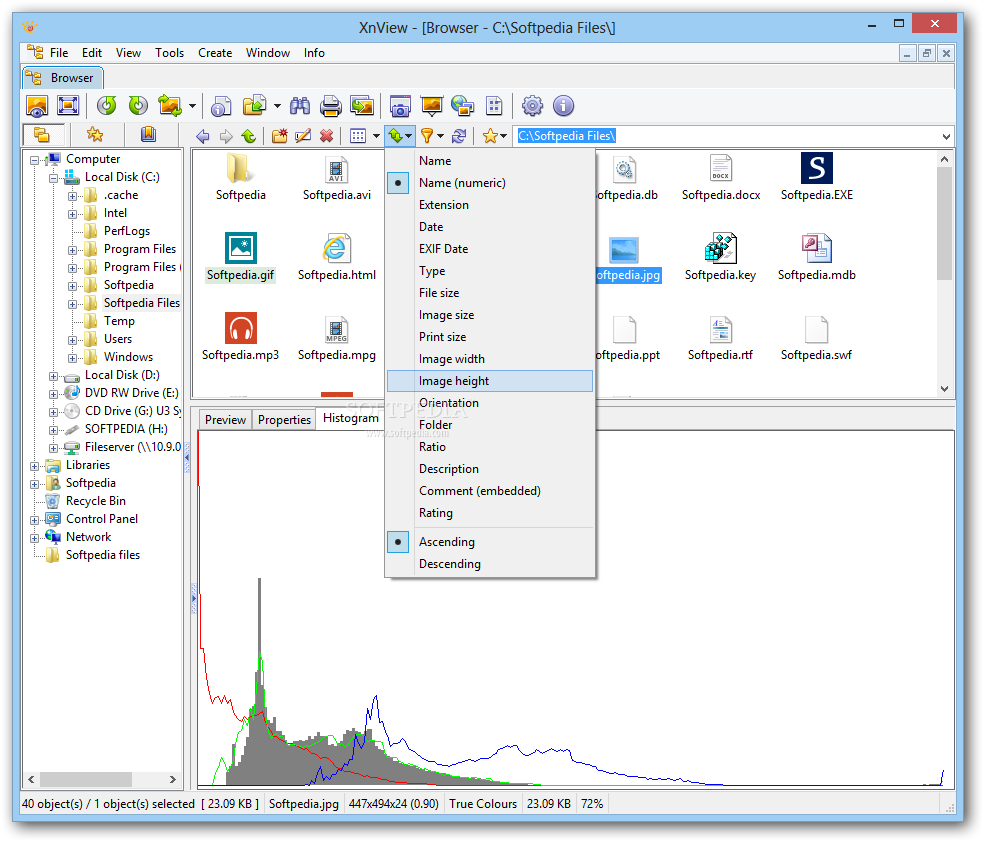This screenshot has height=842, width=984.
Task: Rotate left using the counterclockwise icon
Action: [x=107, y=105]
